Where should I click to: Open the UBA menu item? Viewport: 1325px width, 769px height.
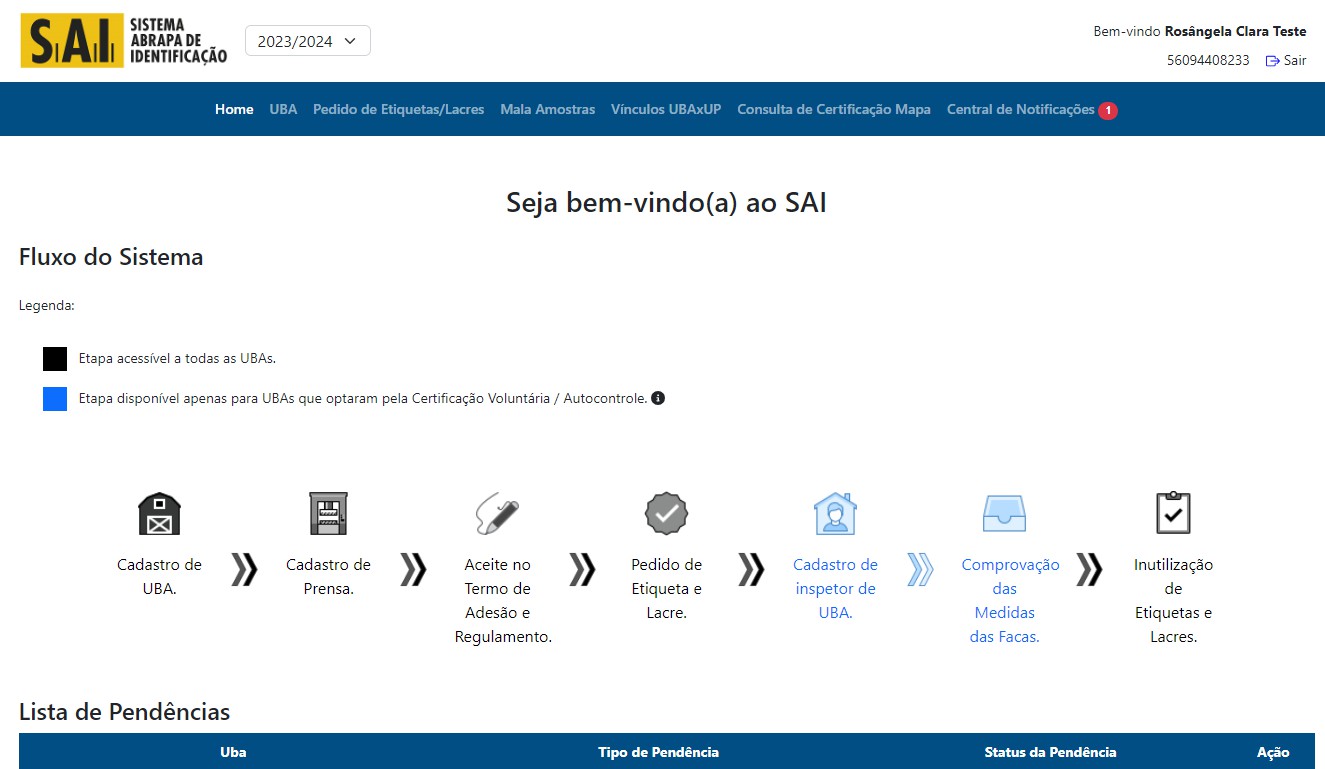coord(283,109)
